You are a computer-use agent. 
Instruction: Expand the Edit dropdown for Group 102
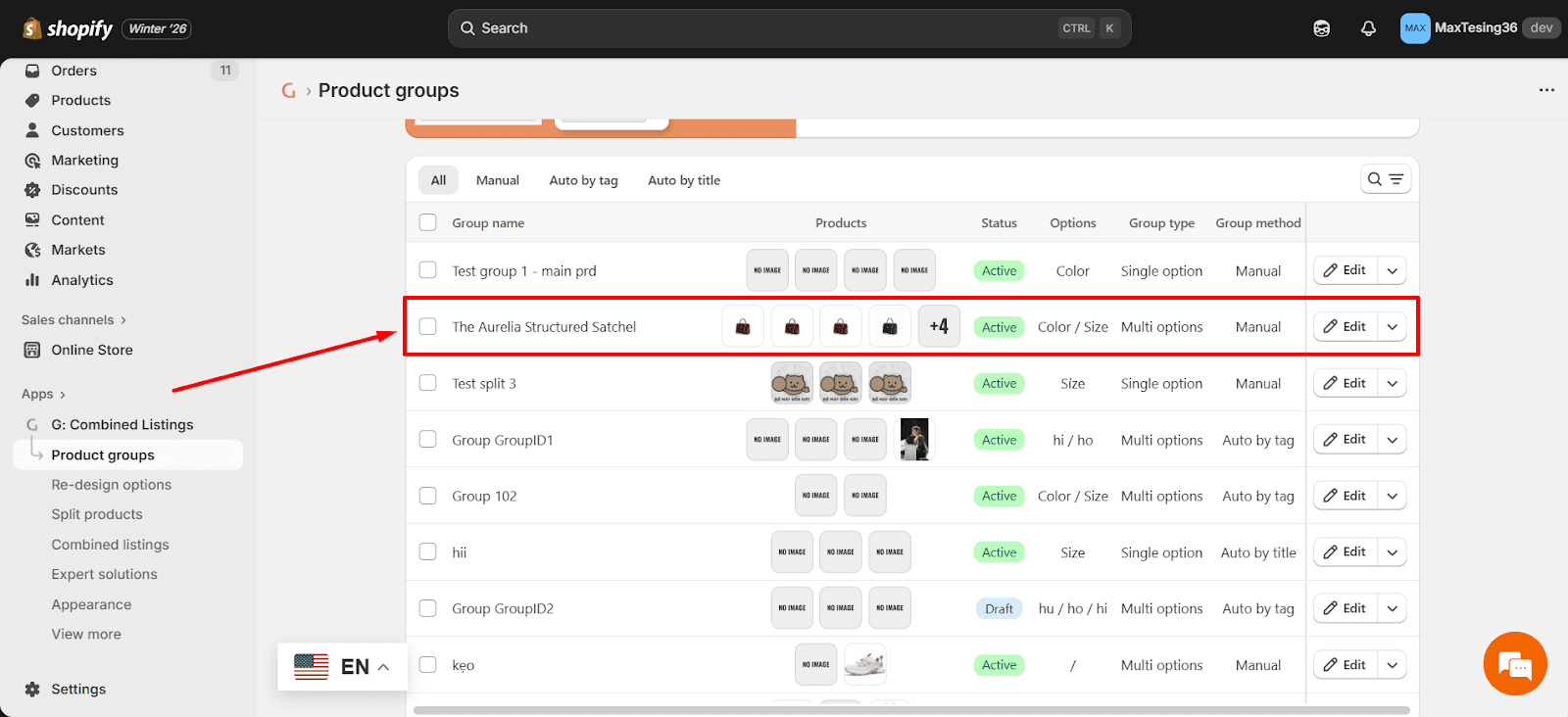tap(1393, 496)
